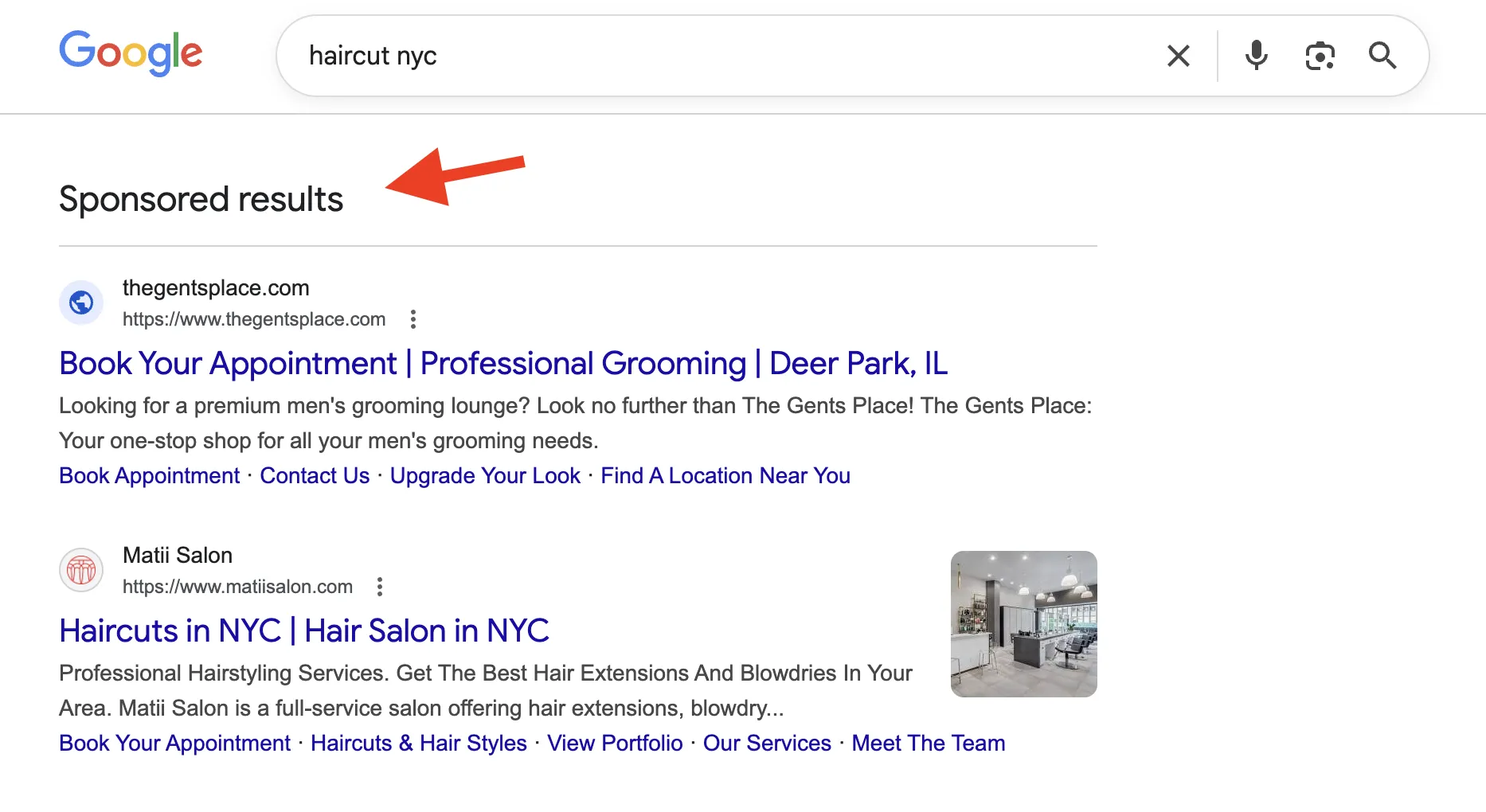Open the Meet The Team sitelink
The image size is (1486, 812).
pyautogui.click(x=929, y=743)
